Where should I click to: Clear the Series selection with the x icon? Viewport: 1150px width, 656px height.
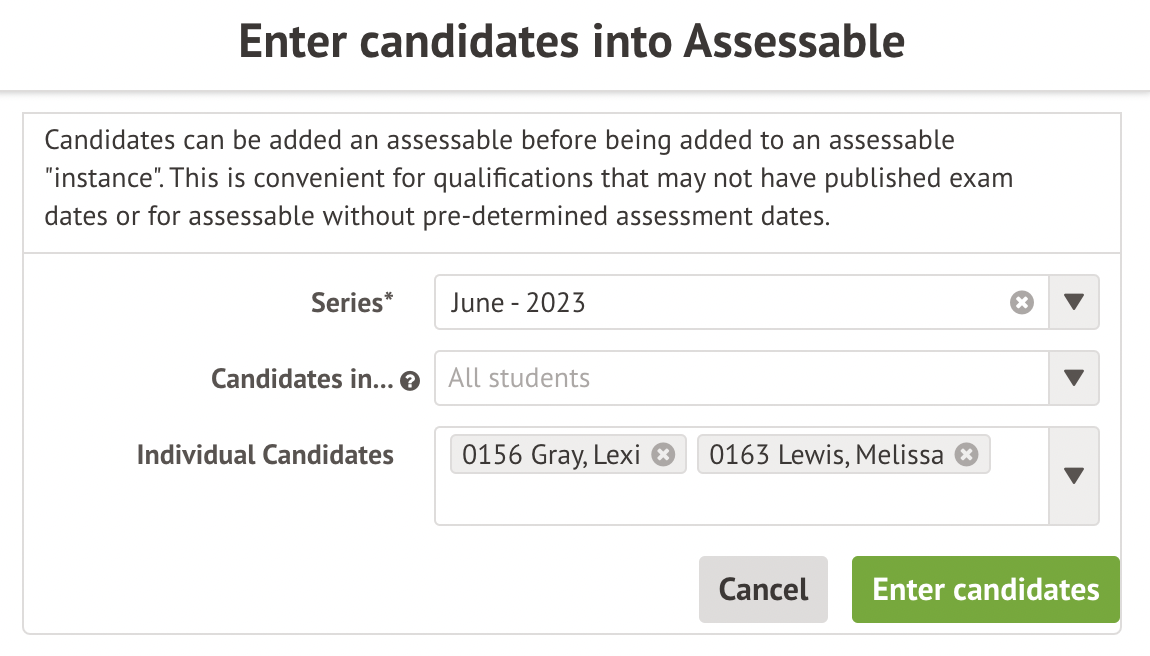(x=1021, y=302)
